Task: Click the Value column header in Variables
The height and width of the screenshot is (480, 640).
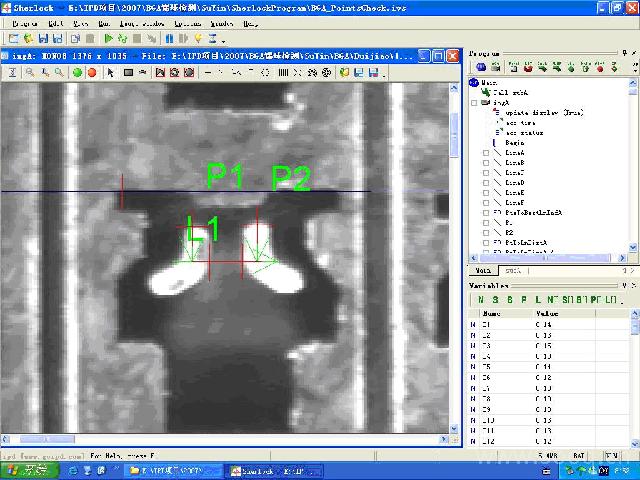Action: point(549,313)
